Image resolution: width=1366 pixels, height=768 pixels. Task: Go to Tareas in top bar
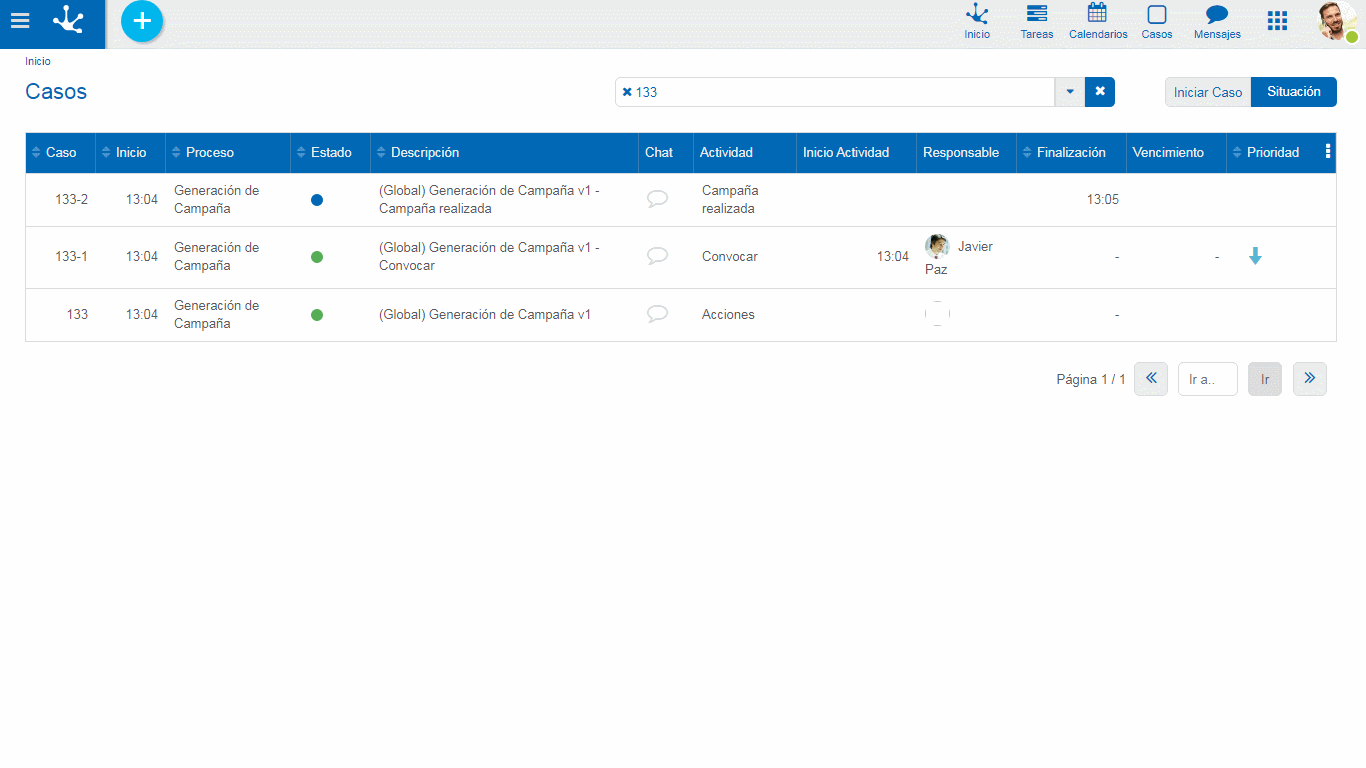pos(1037,21)
